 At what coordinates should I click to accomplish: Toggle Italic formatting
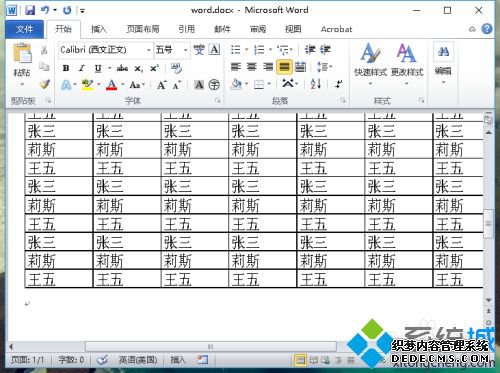82,68
